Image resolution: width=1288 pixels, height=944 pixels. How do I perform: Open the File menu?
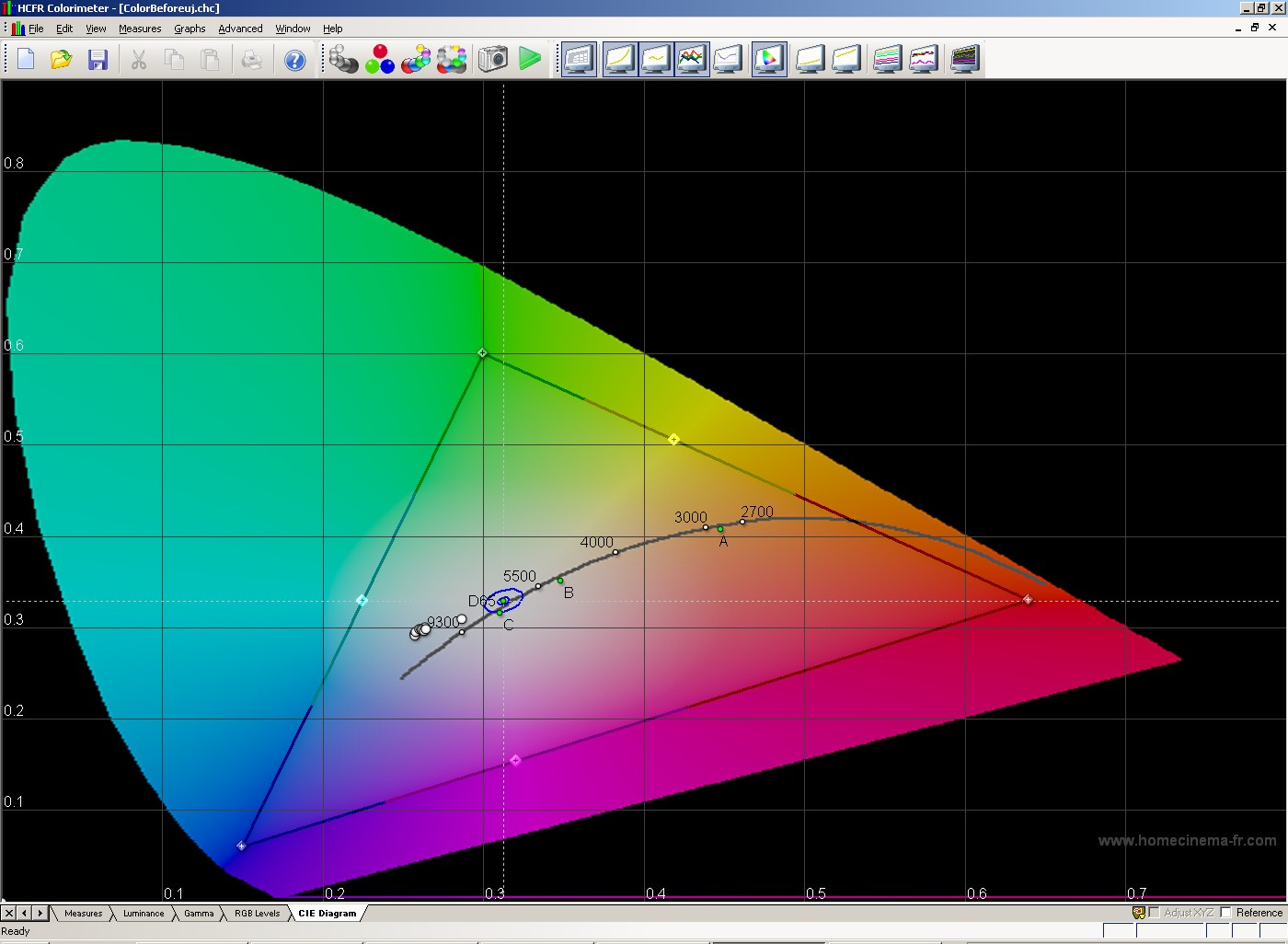(x=36, y=29)
